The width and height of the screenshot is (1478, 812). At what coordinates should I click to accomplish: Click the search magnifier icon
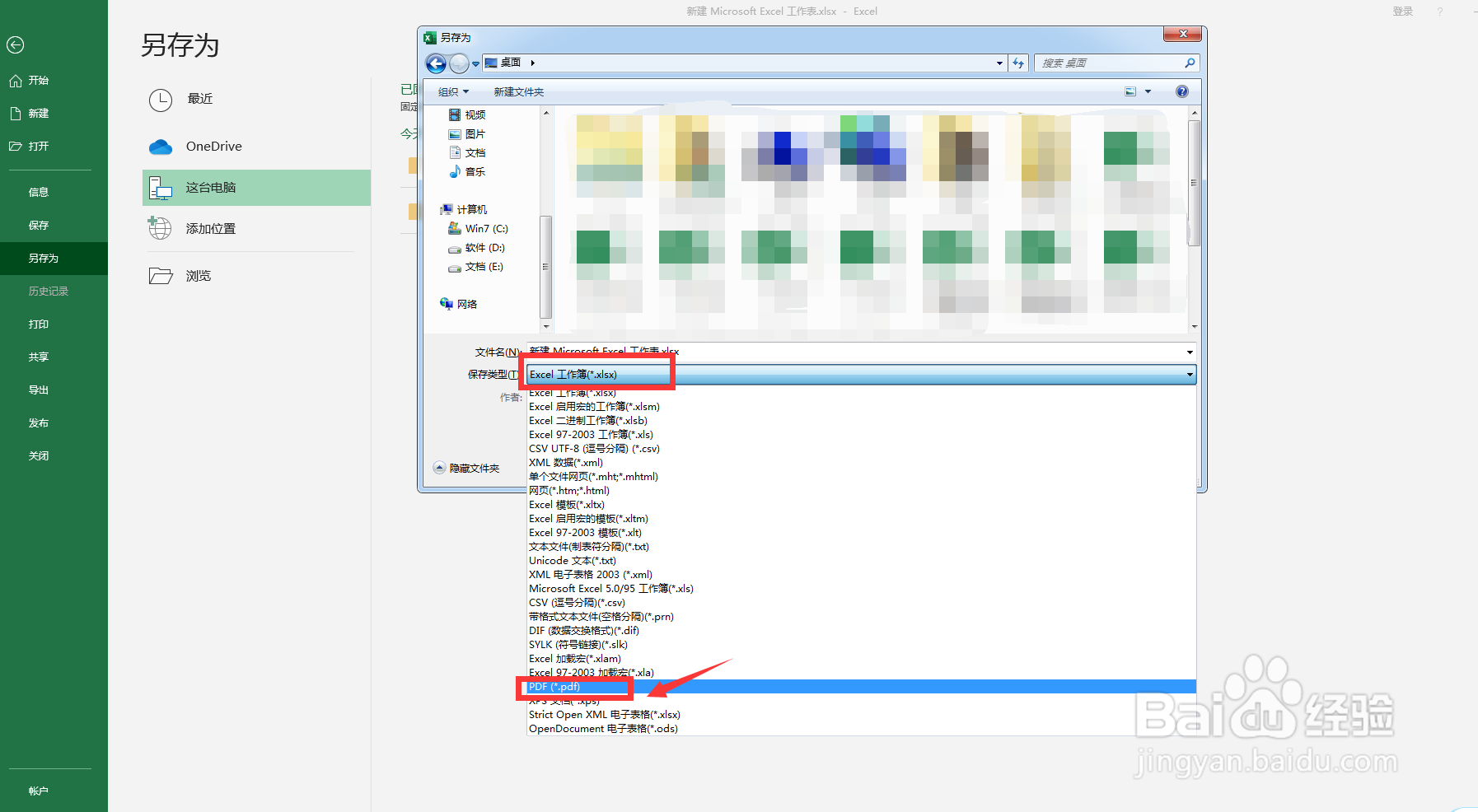pos(1190,63)
